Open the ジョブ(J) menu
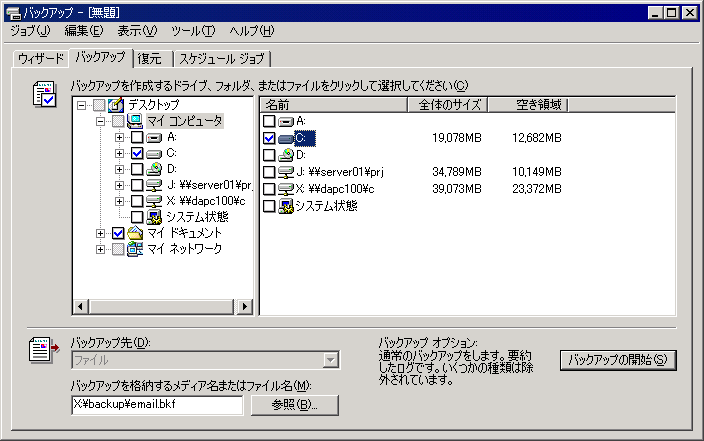 [x=31, y=31]
